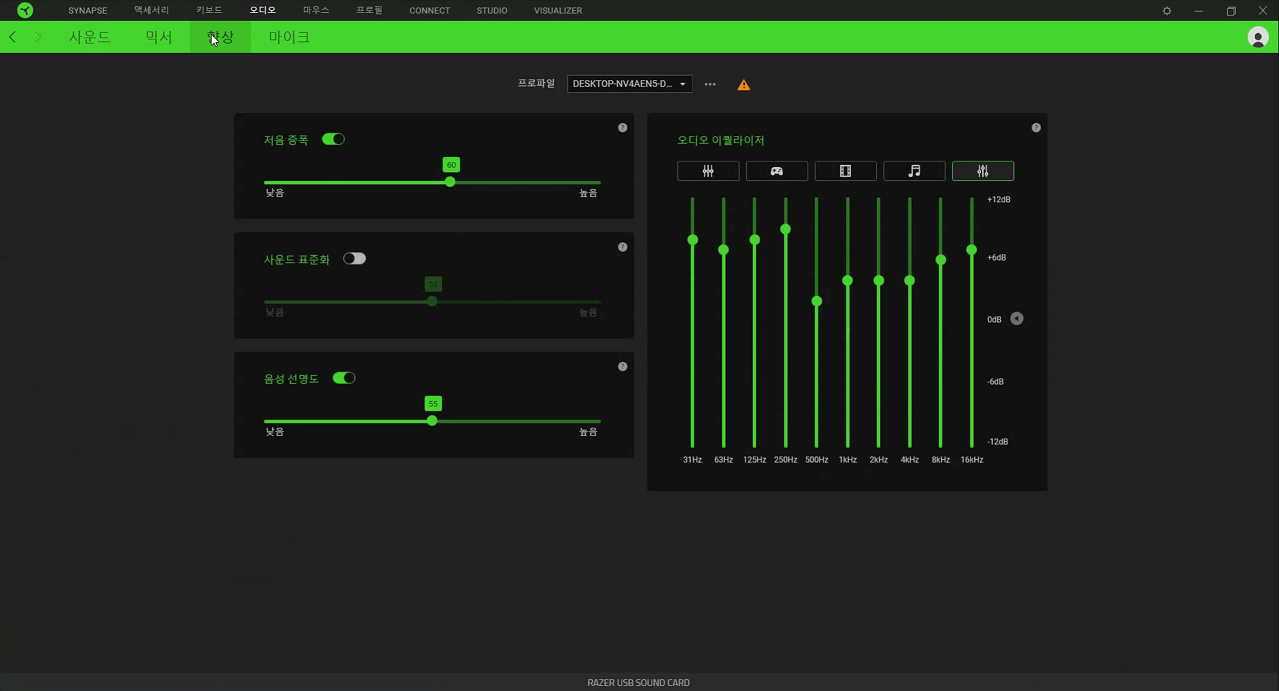Select the music note equalizer preset
Screen dimensions: 1279x691
(x=914, y=171)
